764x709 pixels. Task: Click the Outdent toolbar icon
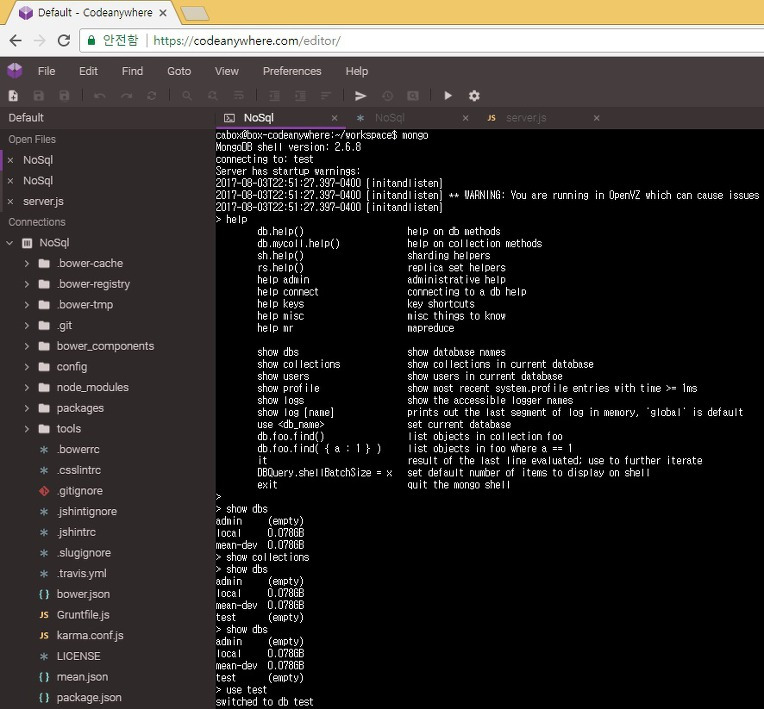tap(274, 96)
